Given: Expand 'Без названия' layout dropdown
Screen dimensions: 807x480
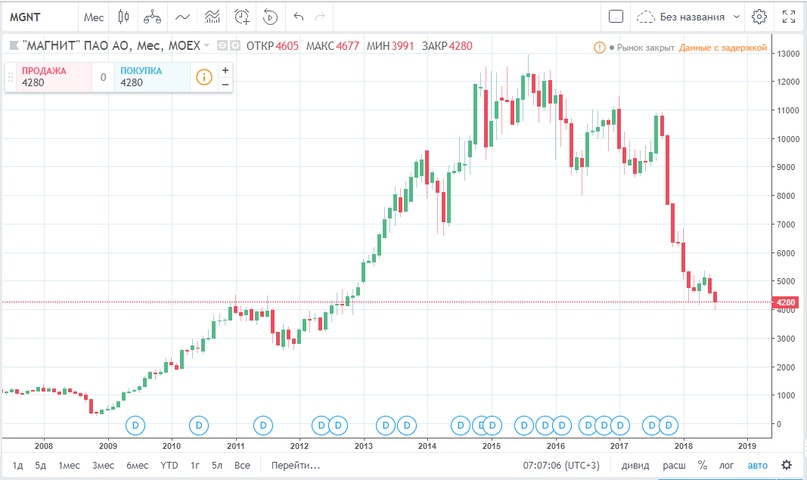Looking at the screenshot, I should [736, 17].
